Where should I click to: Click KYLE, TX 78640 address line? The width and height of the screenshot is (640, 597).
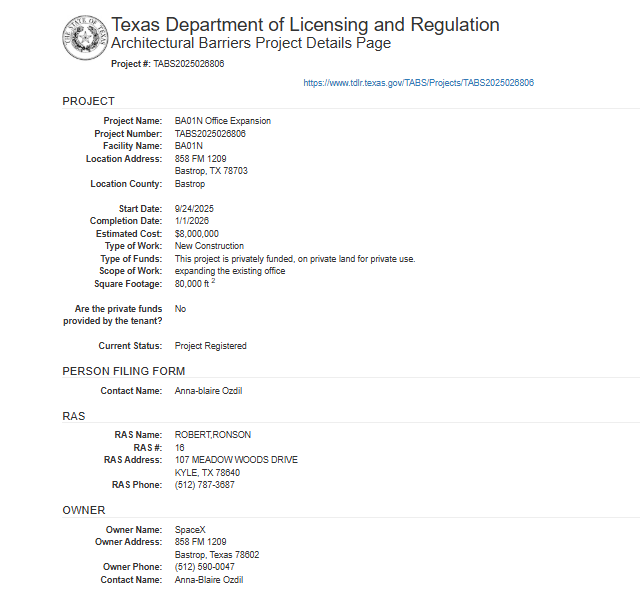coord(207,473)
